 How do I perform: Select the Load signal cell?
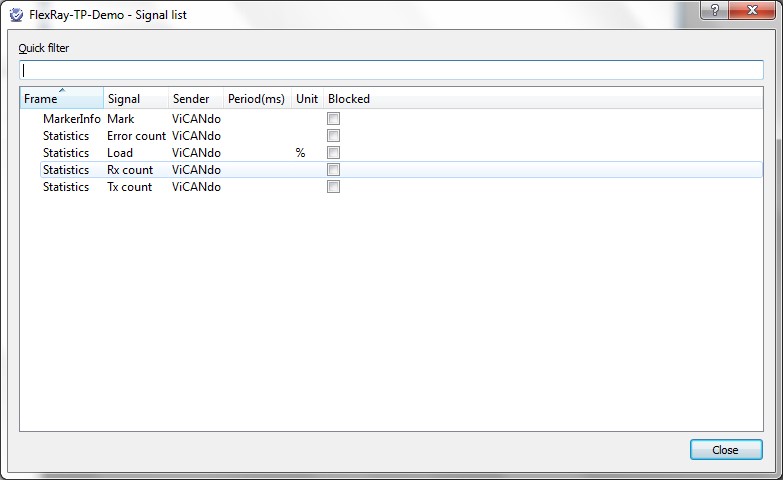click(120, 153)
